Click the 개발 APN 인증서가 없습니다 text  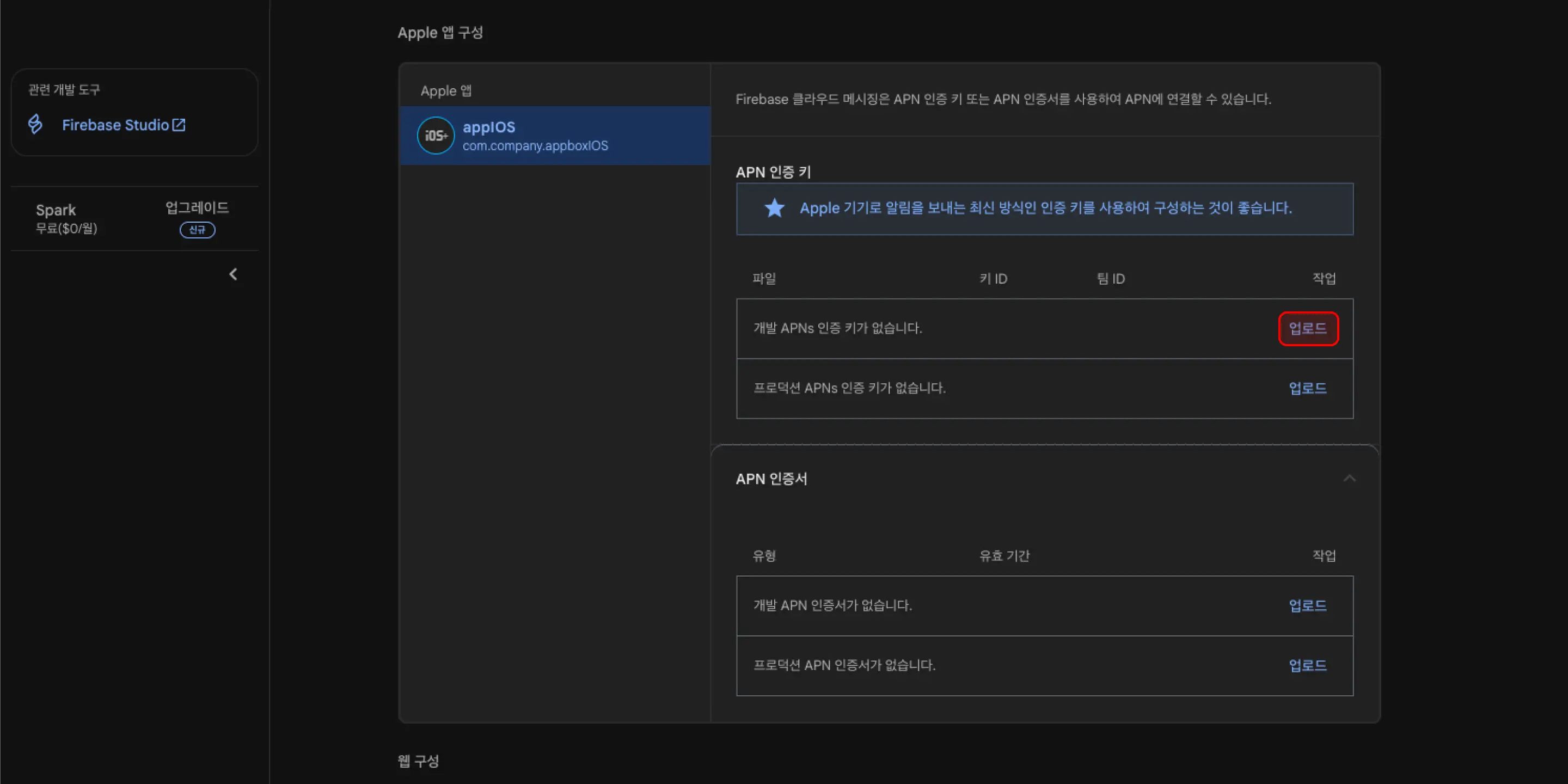coord(832,605)
